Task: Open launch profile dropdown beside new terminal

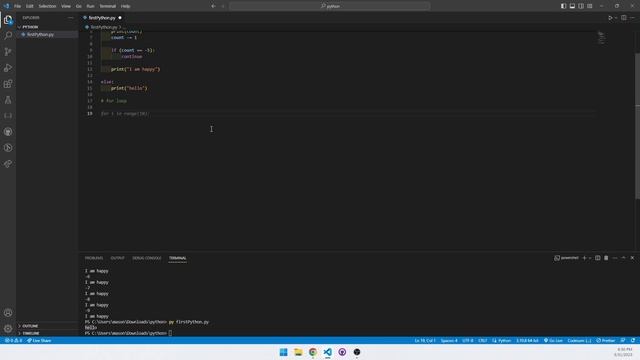Action: (x=590, y=258)
